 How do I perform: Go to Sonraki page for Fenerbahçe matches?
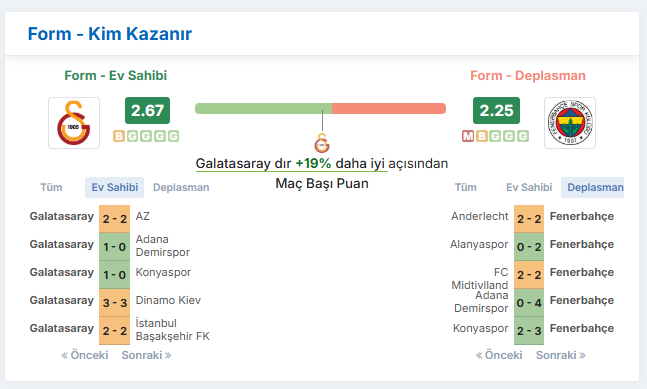[x=561, y=355]
